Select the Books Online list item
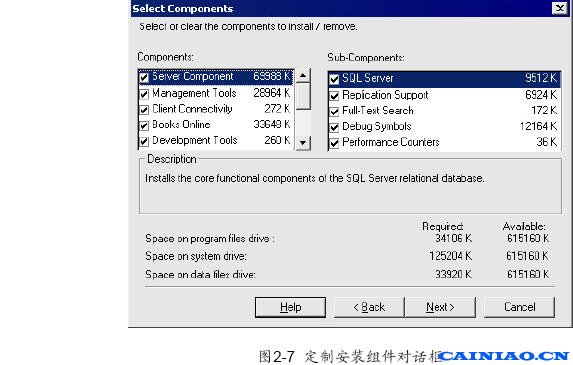 pyautogui.click(x=215, y=125)
